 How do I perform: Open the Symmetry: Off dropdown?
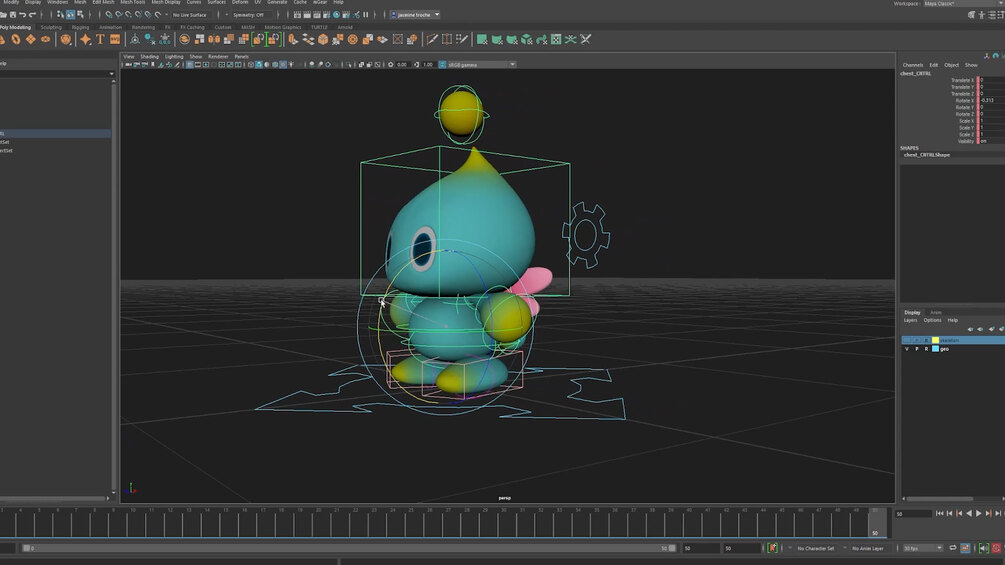pos(249,15)
